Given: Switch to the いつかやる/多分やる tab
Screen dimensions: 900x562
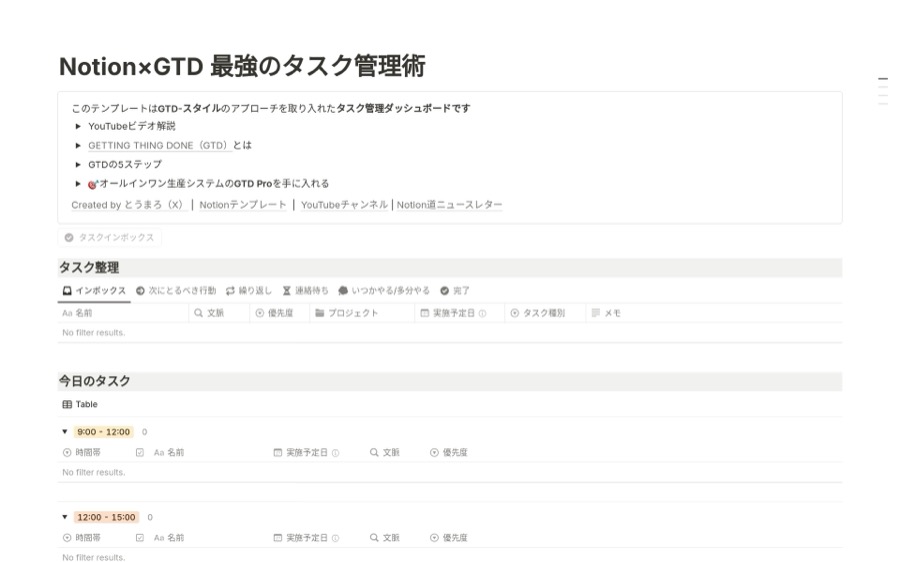Looking at the screenshot, I should click(x=384, y=291).
